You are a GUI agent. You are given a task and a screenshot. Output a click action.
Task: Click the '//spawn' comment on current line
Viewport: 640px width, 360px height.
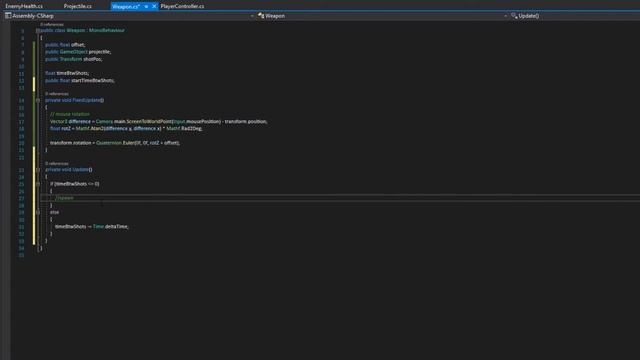tap(64, 198)
